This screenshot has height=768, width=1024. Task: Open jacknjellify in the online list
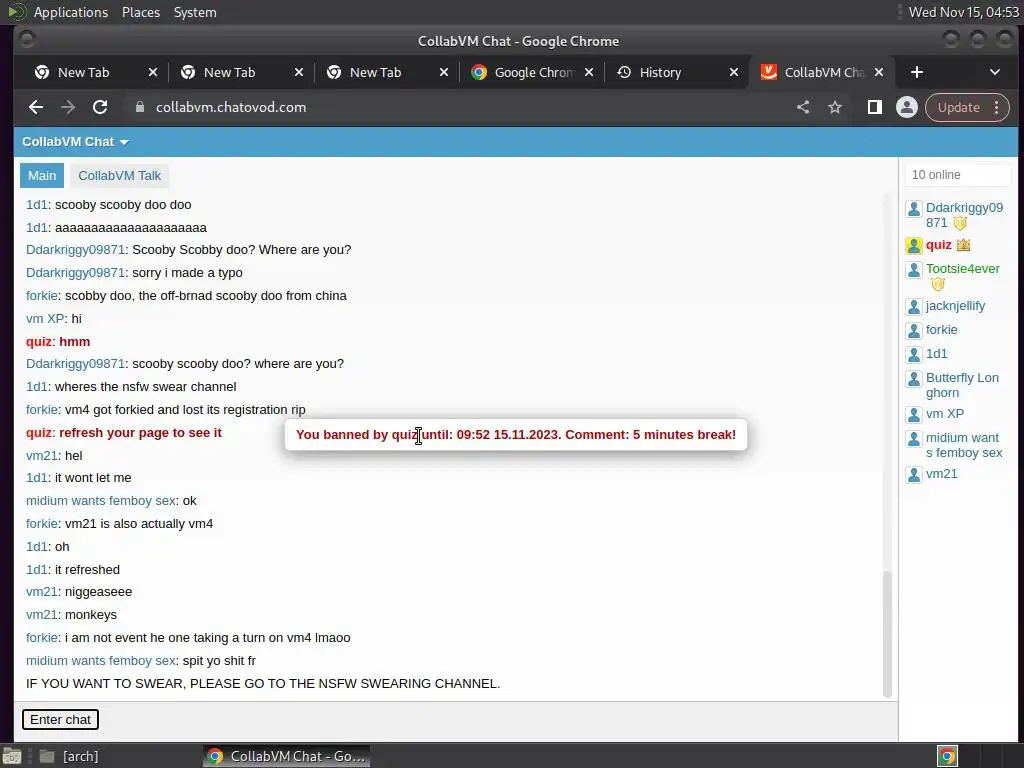coord(955,306)
